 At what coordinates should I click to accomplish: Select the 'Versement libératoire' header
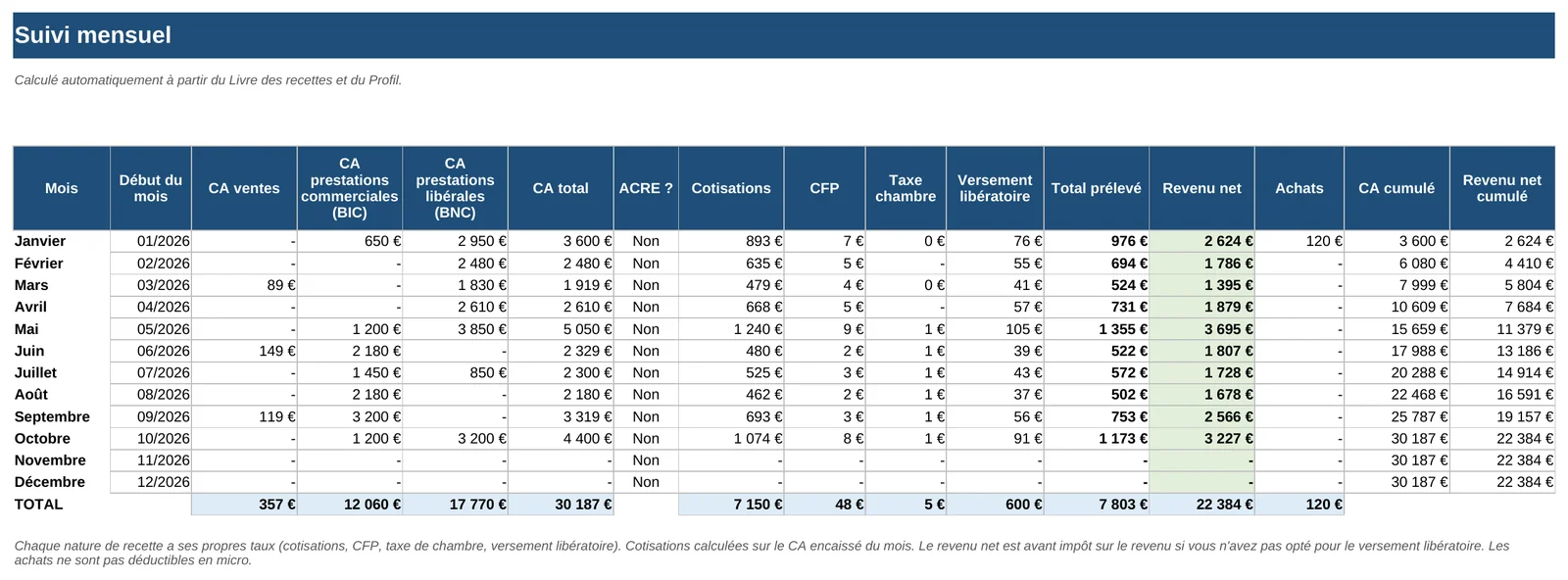[995, 188]
